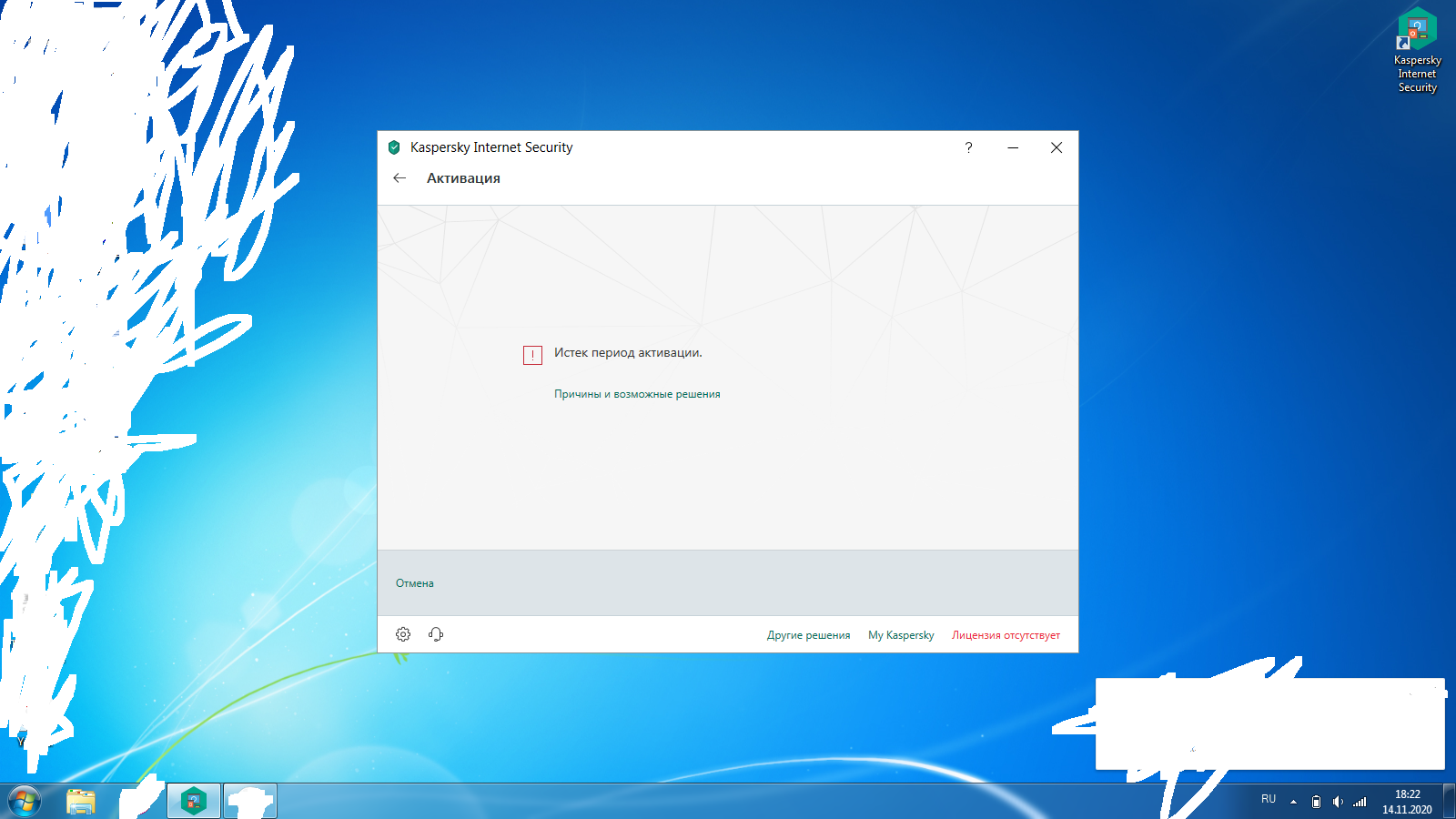Switch to Kaspersky in the taskbar
The width and height of the screenshot is (1456, 819).
click(194, 802)
